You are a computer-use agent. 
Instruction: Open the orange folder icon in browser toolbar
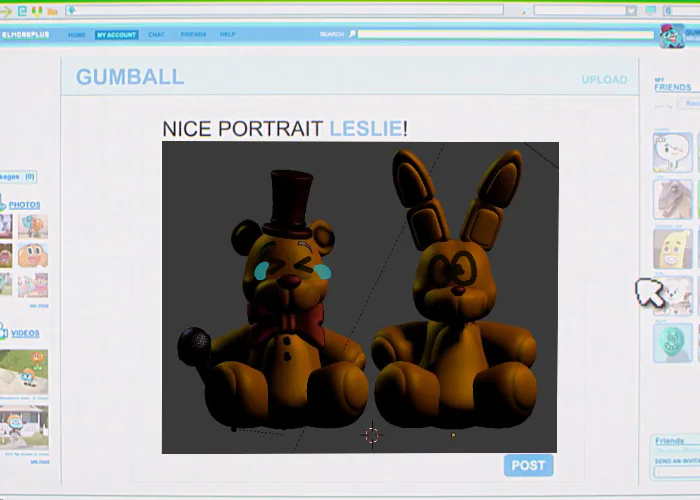coord(52,12)
